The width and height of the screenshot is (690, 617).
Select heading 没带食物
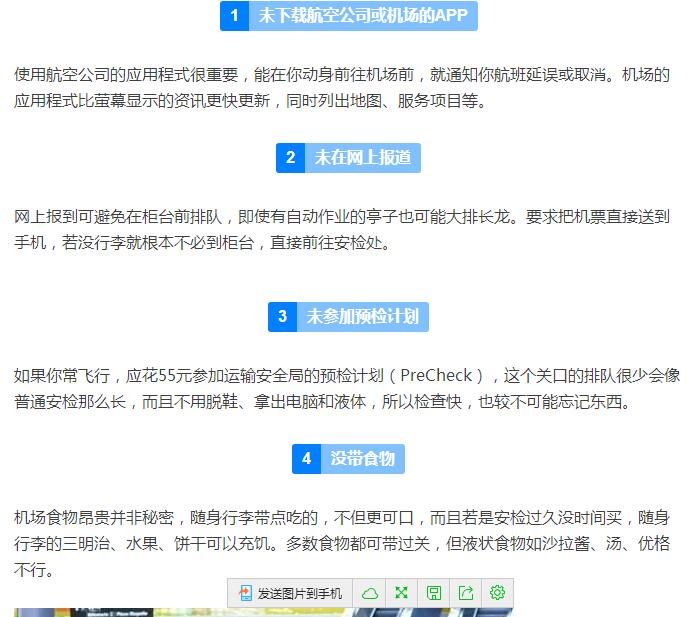pos(362,459)
